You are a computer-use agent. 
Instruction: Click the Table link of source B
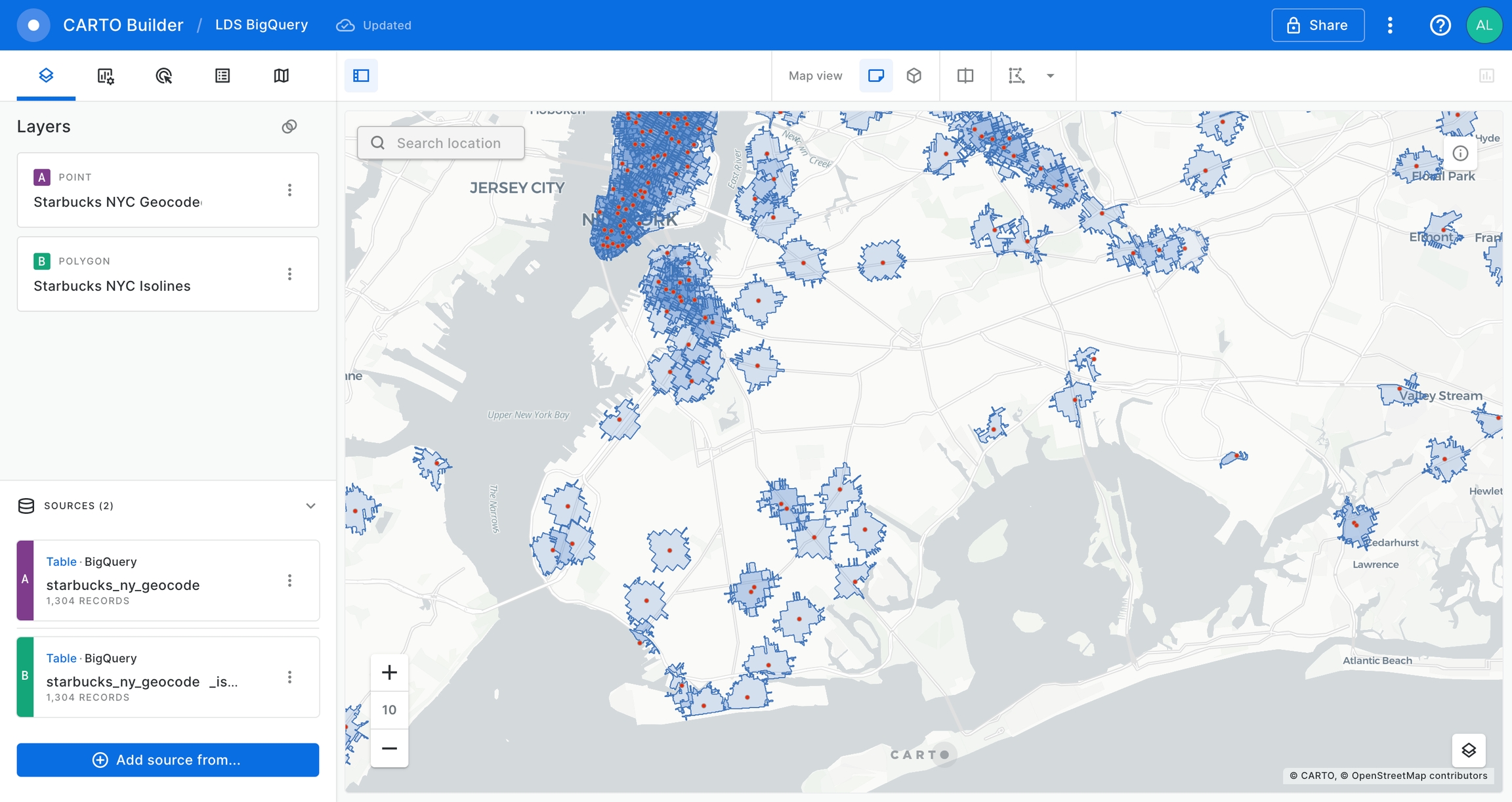click(x=61, y=658)
